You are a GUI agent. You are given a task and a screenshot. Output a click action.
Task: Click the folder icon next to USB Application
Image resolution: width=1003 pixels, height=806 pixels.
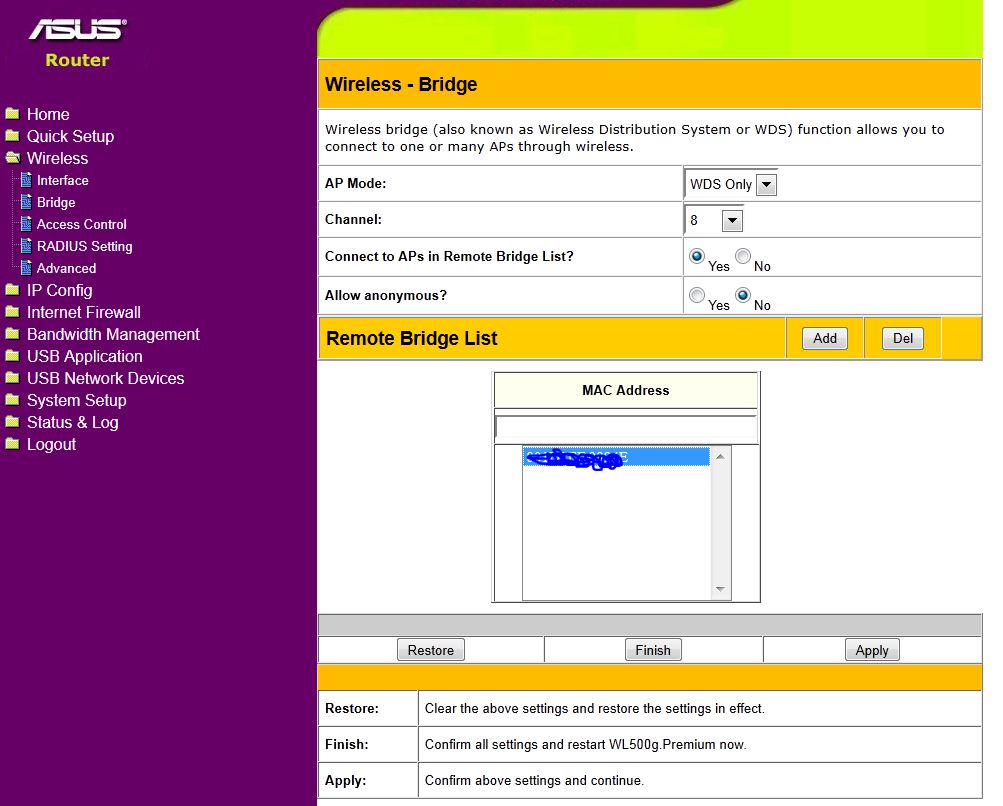click(12, 356)
